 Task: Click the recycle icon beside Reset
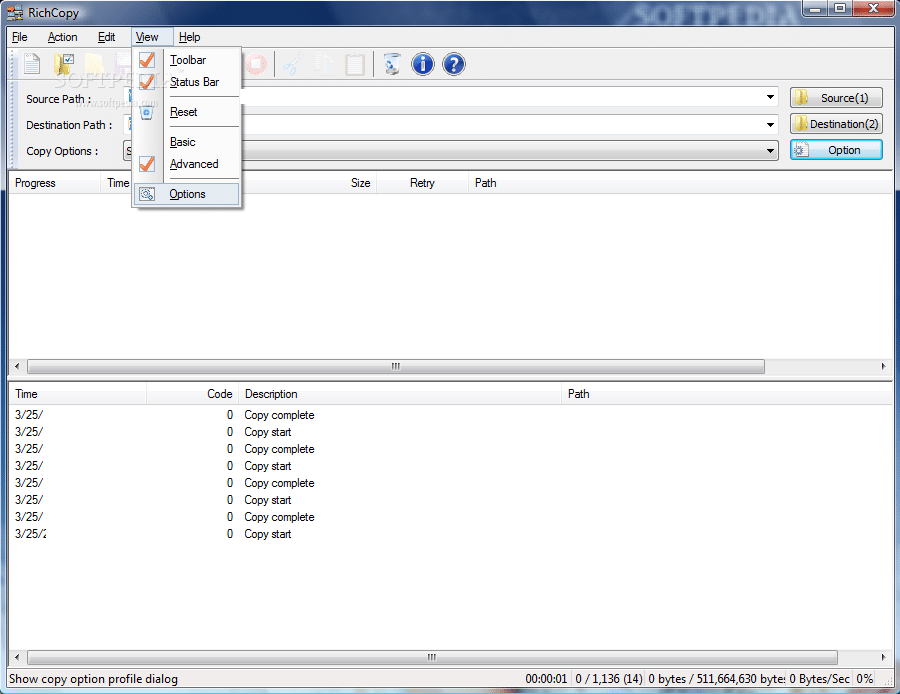click(x=147, y=112)
